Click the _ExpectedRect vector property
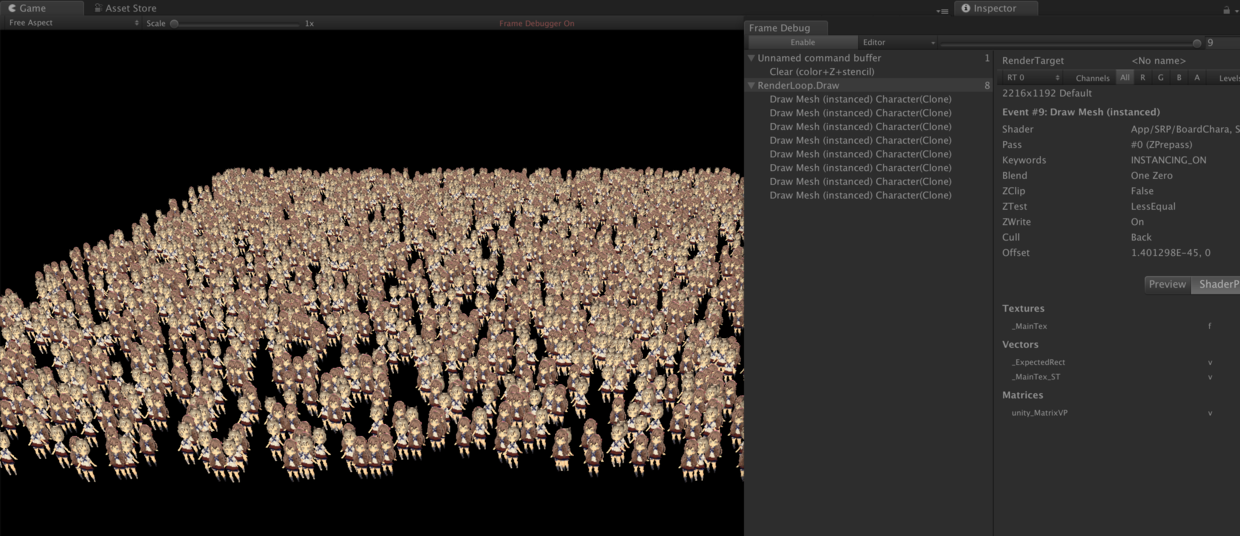The image size is (1240, 536). click(x=1038, y=362)
